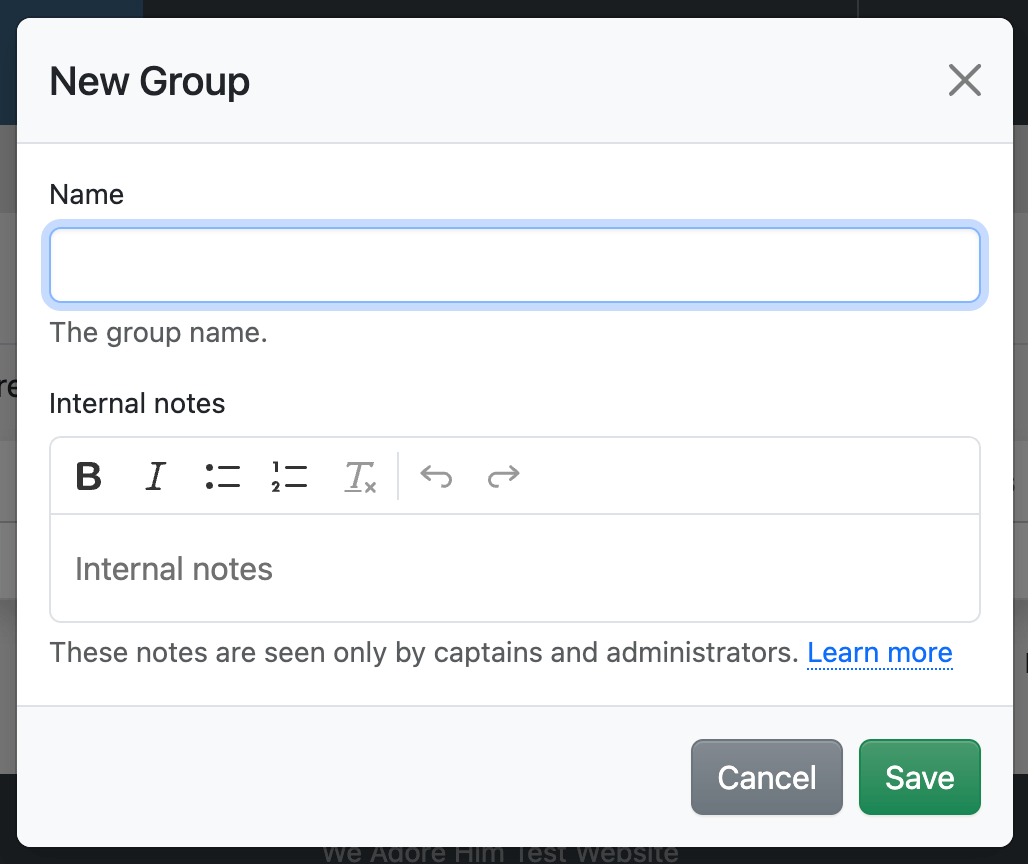Click inside the Internal notes text area
The height and width of the screenshot is (864, 1028).
514,569
